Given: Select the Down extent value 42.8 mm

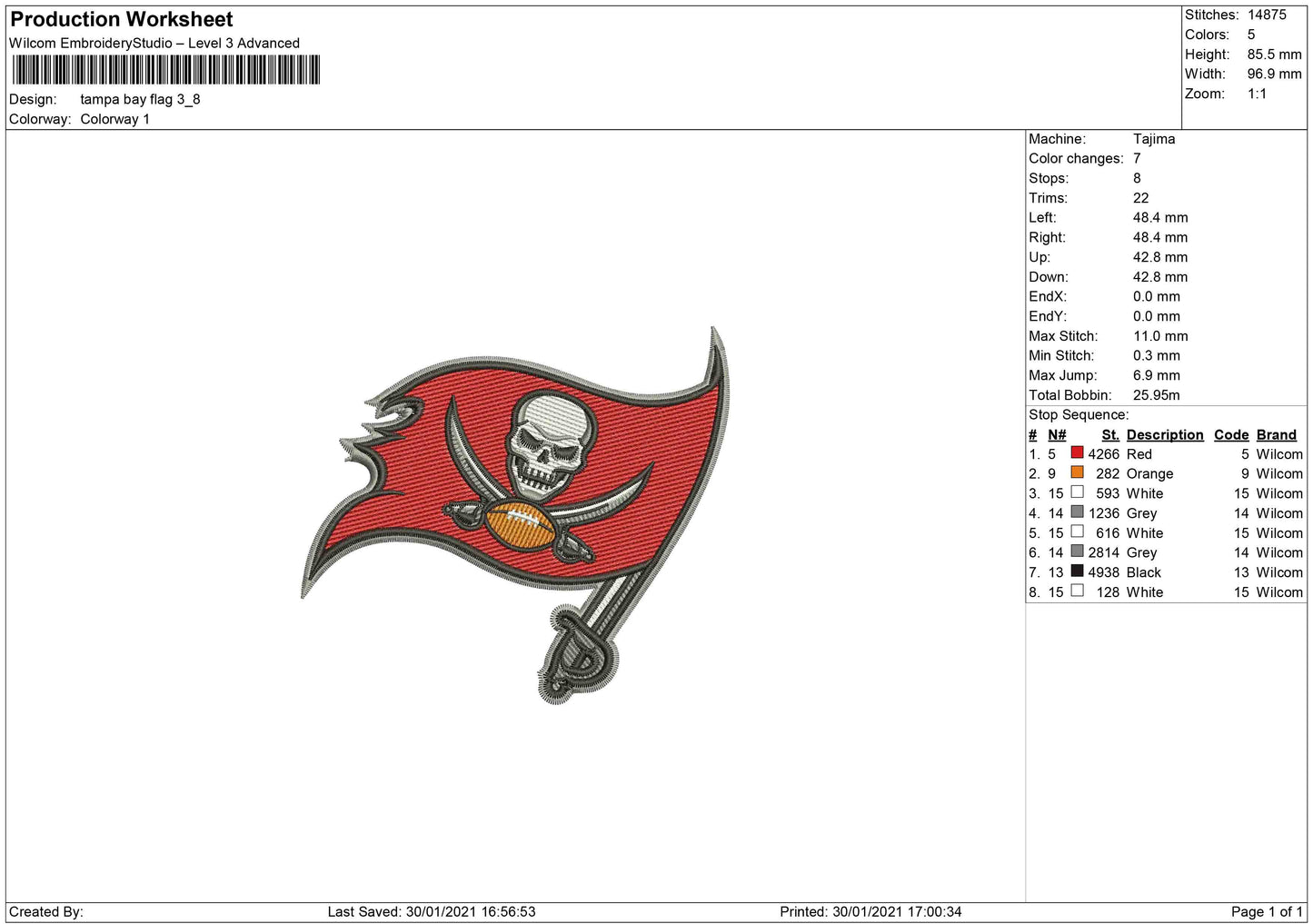Looking at the screenshot, I should click(1160, 277).
